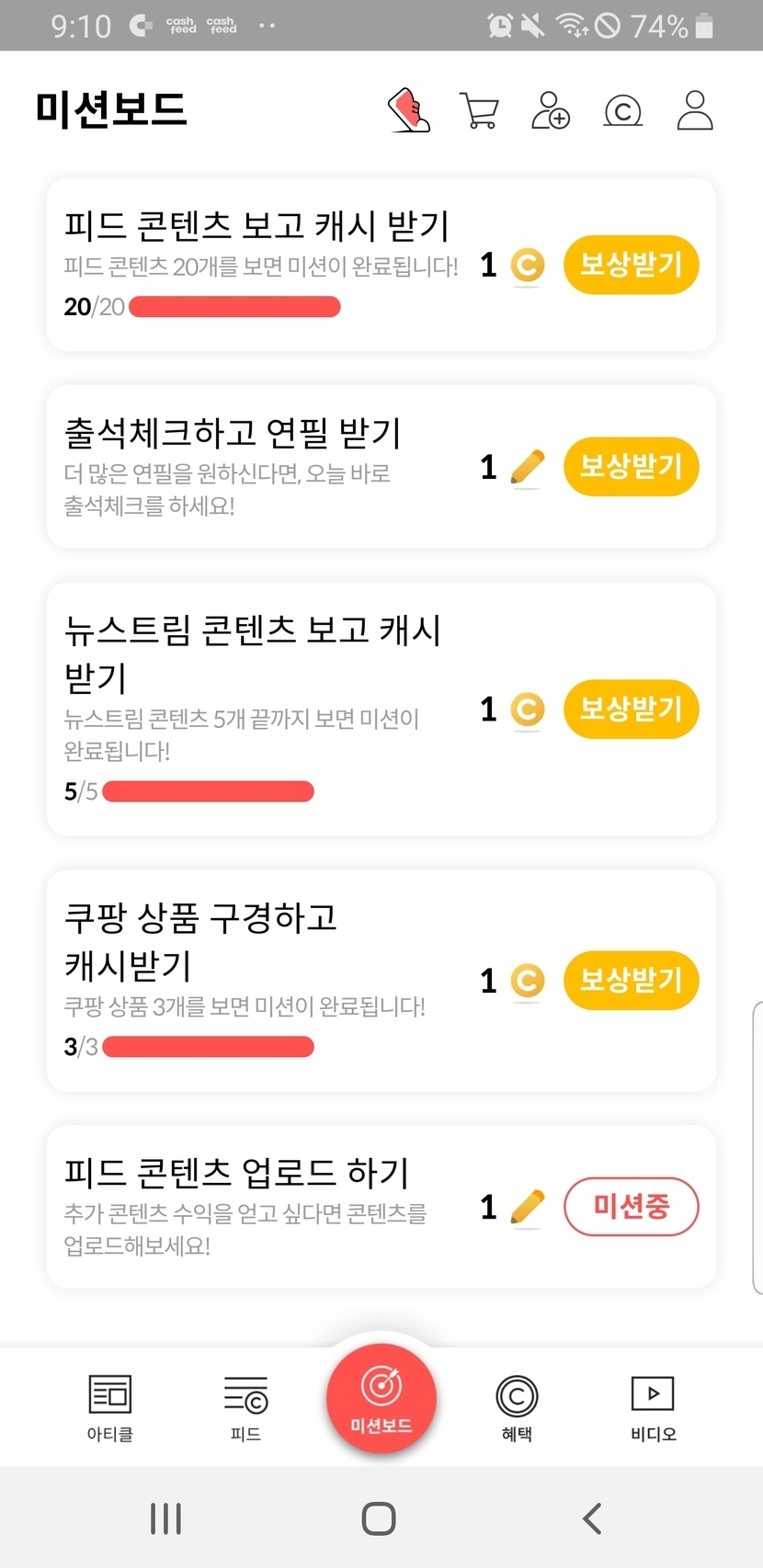
Task: Open the cash coin balance icon
Action: pyautogui.click(x=622, y=111)
